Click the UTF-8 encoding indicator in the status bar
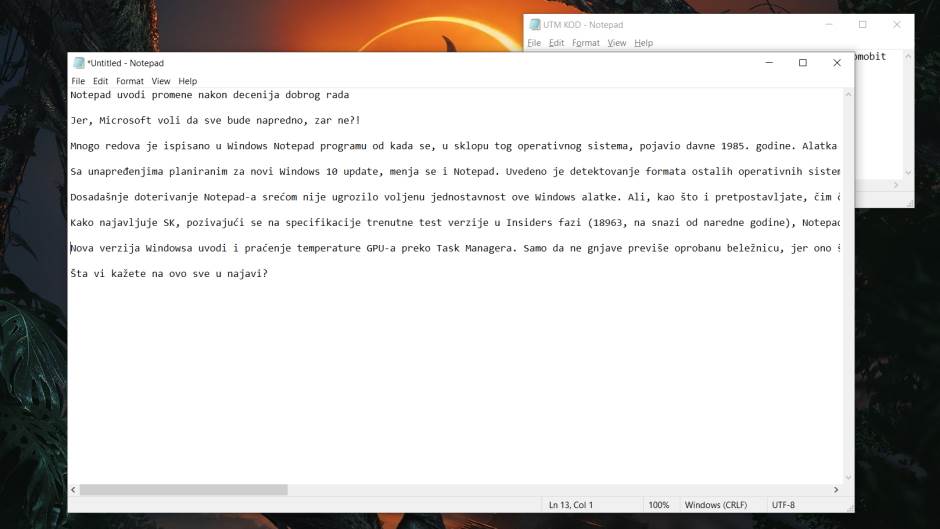Screen dimensions: 940x529 [x=783, y=505]
